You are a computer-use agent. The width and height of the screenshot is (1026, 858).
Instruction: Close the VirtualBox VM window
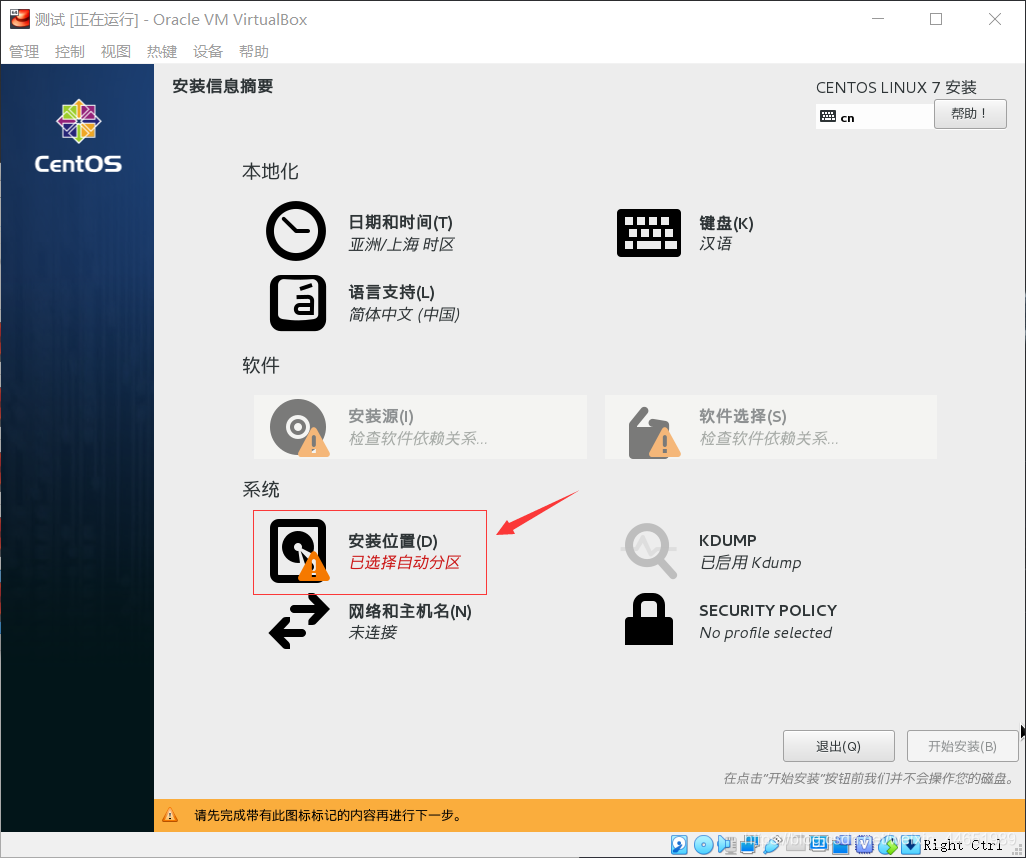tap(995, 19)
